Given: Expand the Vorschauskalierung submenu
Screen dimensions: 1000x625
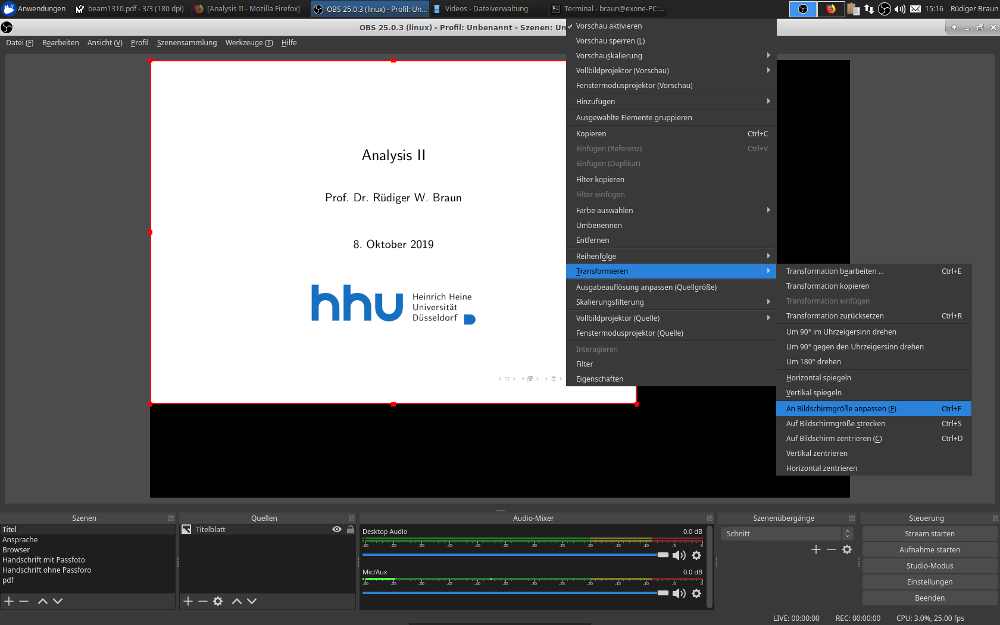Looking at the screenshot, I should pos(671,55).
